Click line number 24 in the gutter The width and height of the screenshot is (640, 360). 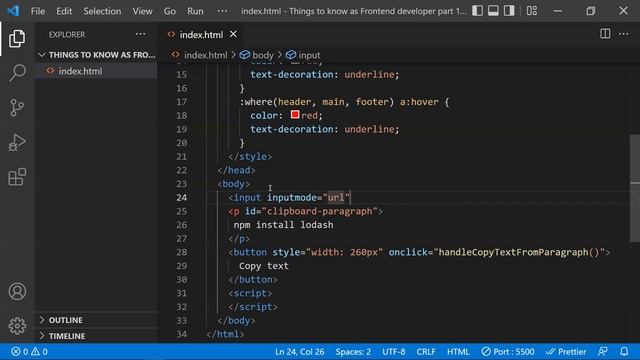click(182, 198)
